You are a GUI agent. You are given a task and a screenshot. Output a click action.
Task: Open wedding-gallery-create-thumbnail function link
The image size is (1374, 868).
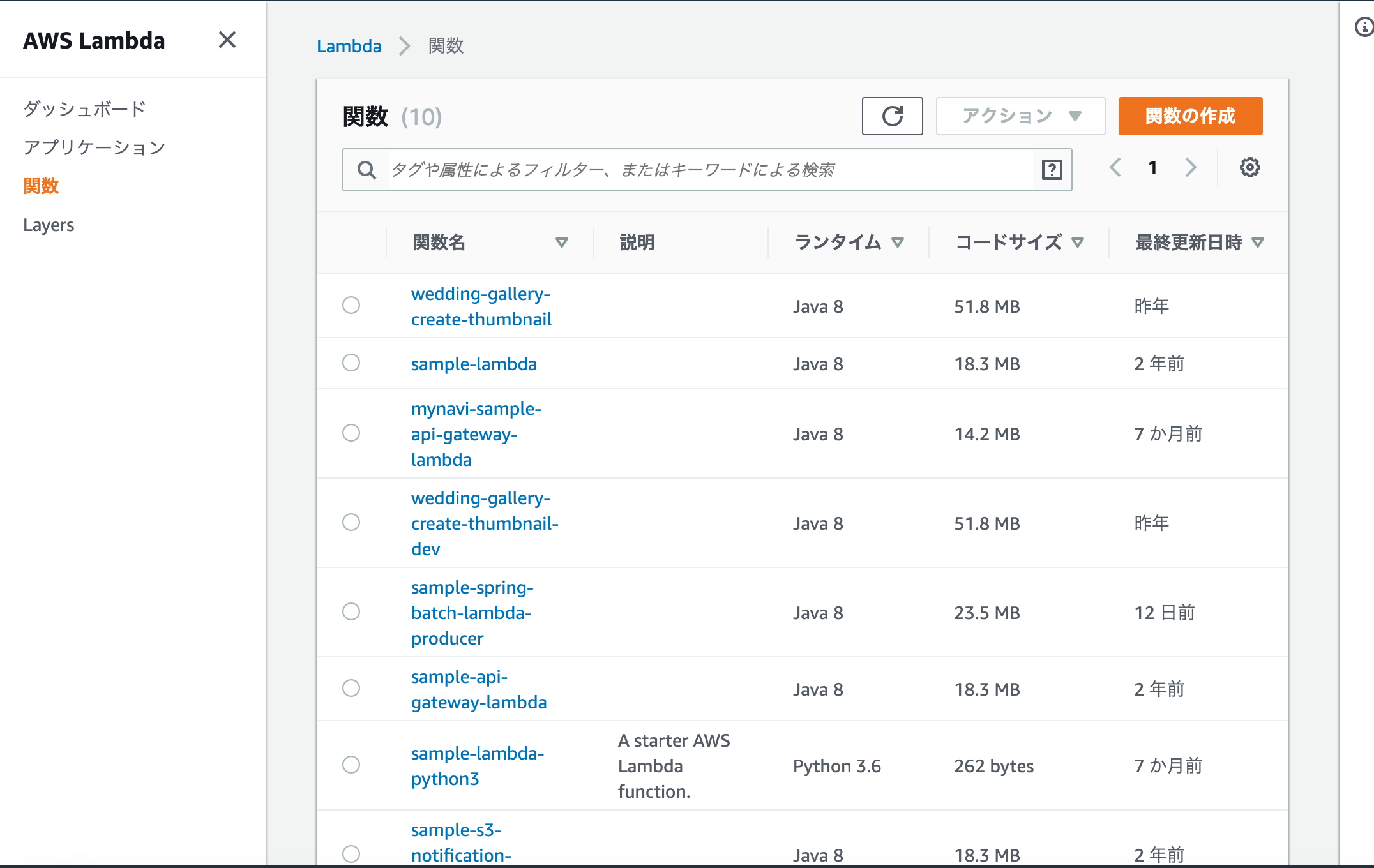click(481, 306)
